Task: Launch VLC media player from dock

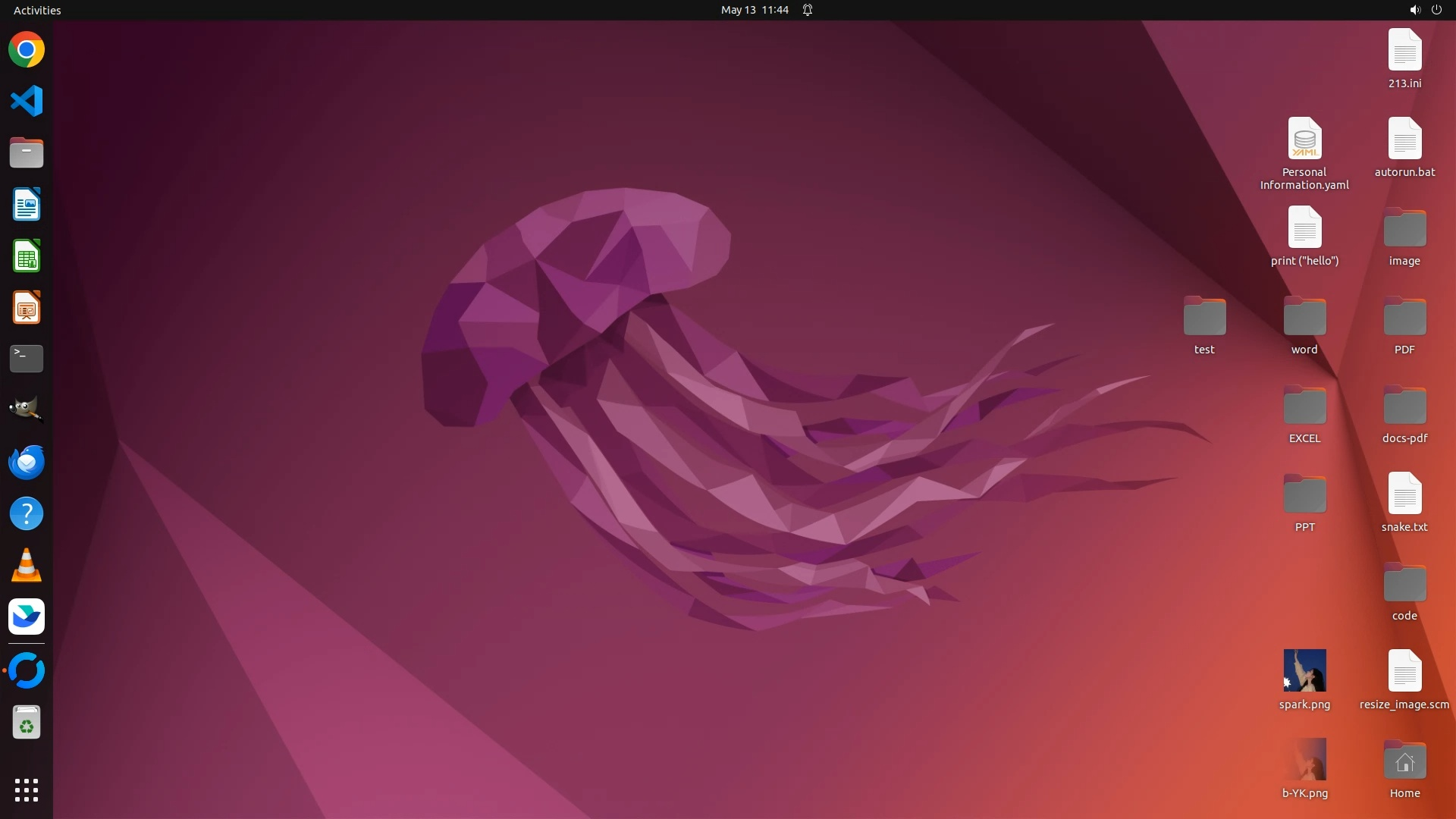Action: tap(27, 566)
